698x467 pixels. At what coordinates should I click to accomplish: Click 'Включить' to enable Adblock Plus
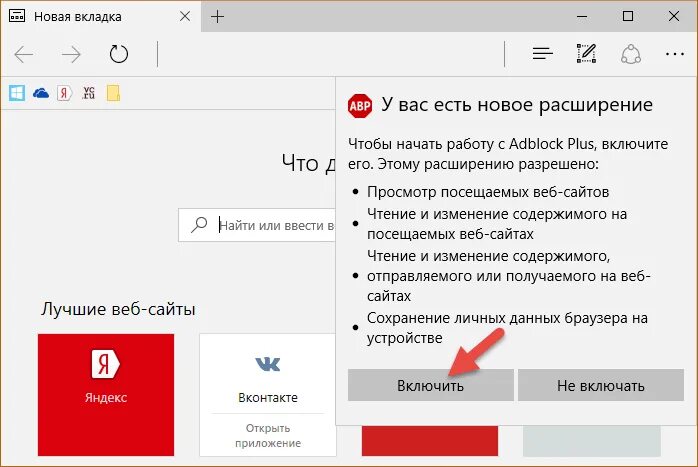pos(430,385)
